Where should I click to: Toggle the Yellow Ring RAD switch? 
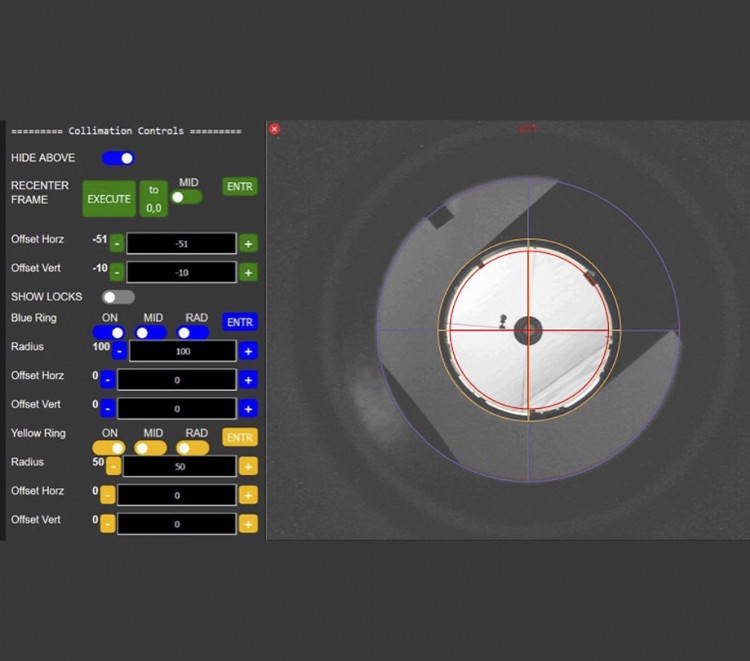point(193,448)
